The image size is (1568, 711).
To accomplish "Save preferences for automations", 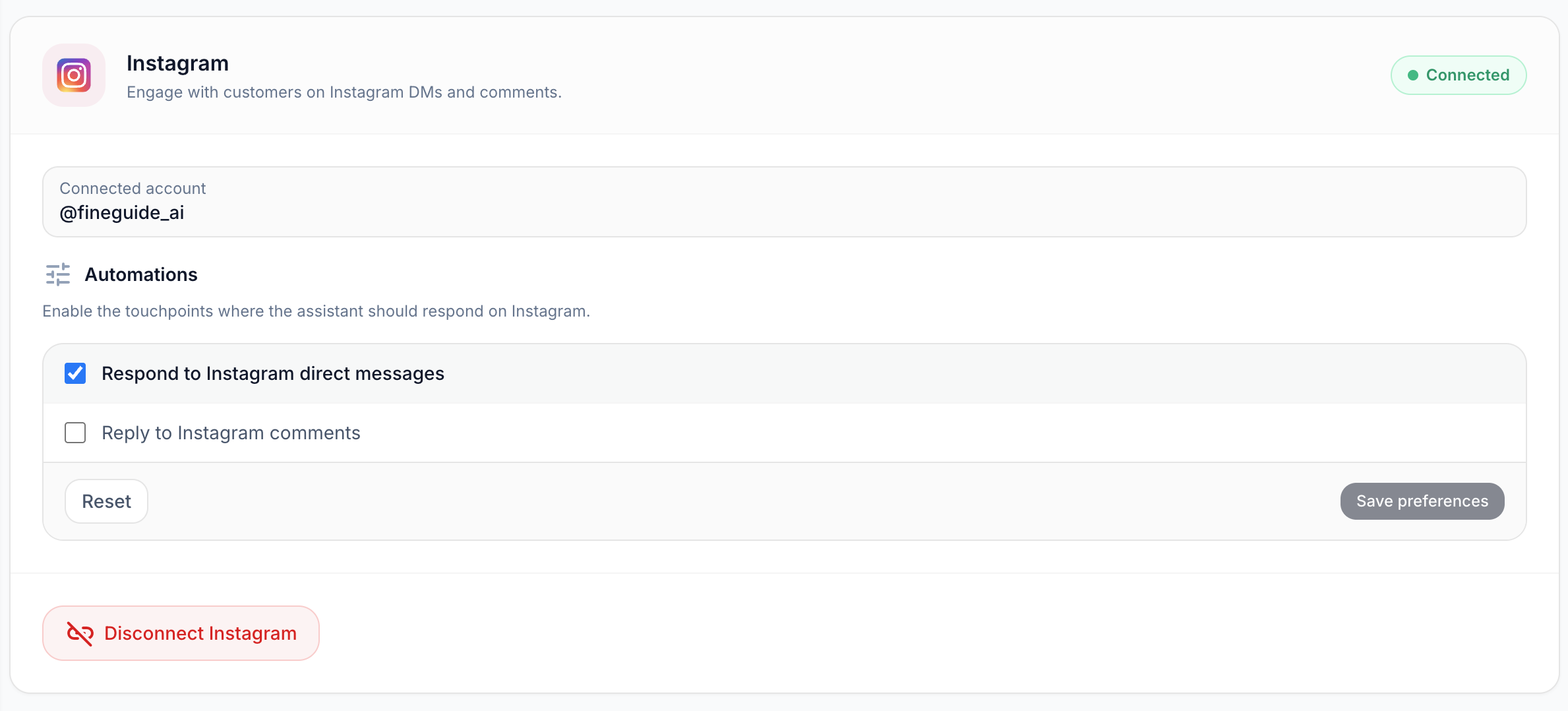I will [x=1422, y=501].
